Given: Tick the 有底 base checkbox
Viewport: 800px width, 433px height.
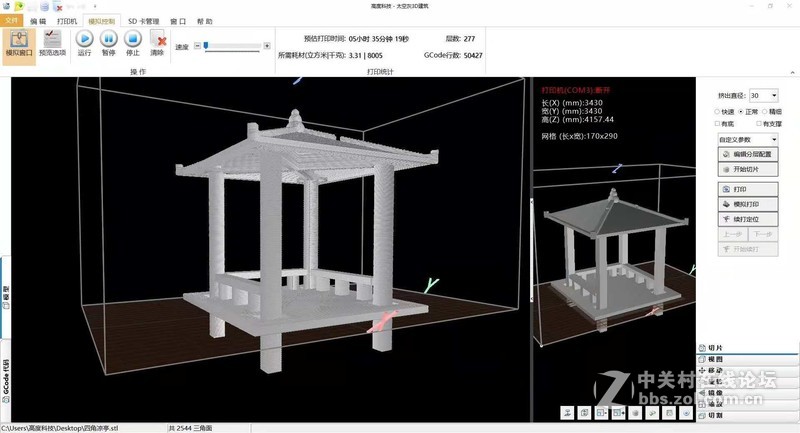Looking at the screenshot, I should click(x=718, y=124).
